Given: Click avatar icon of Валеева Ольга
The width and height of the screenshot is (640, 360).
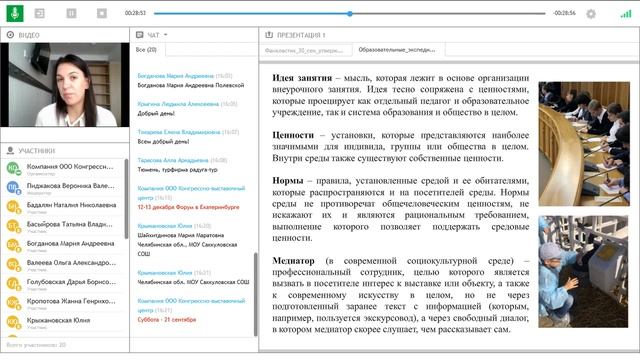Looking at the screenshot, I should click(13, 264).
